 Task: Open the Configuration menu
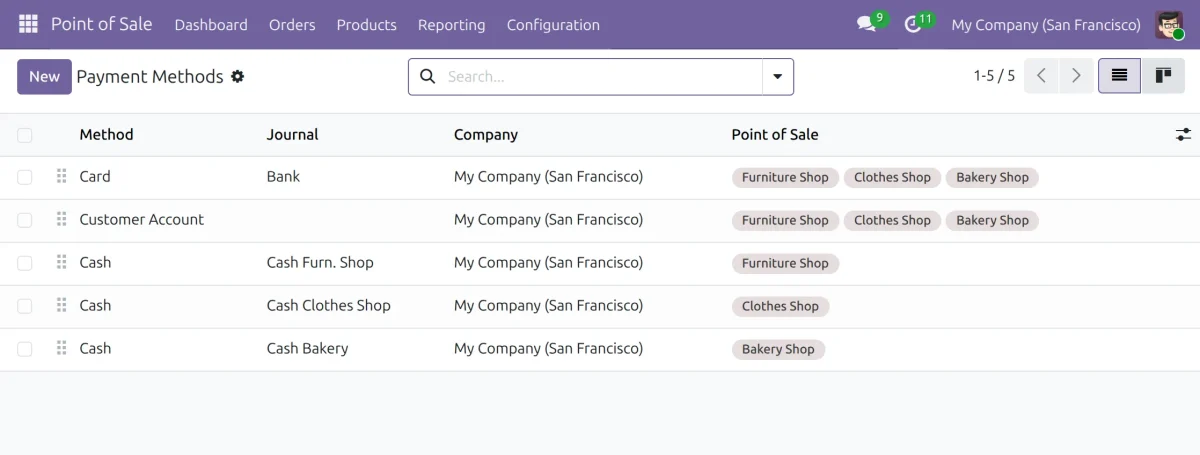(553, 25)
